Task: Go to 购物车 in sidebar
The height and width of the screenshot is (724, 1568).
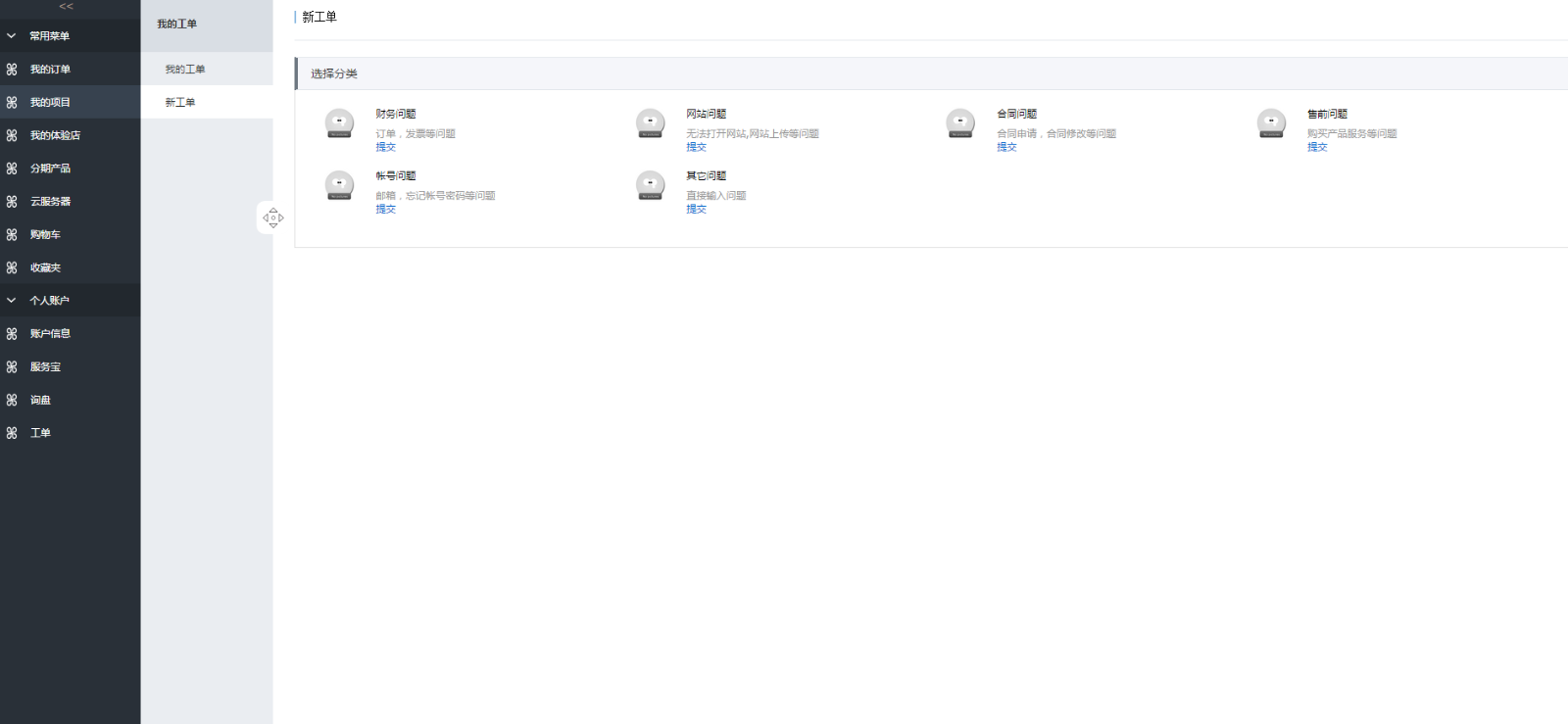Action: [45, 235]
